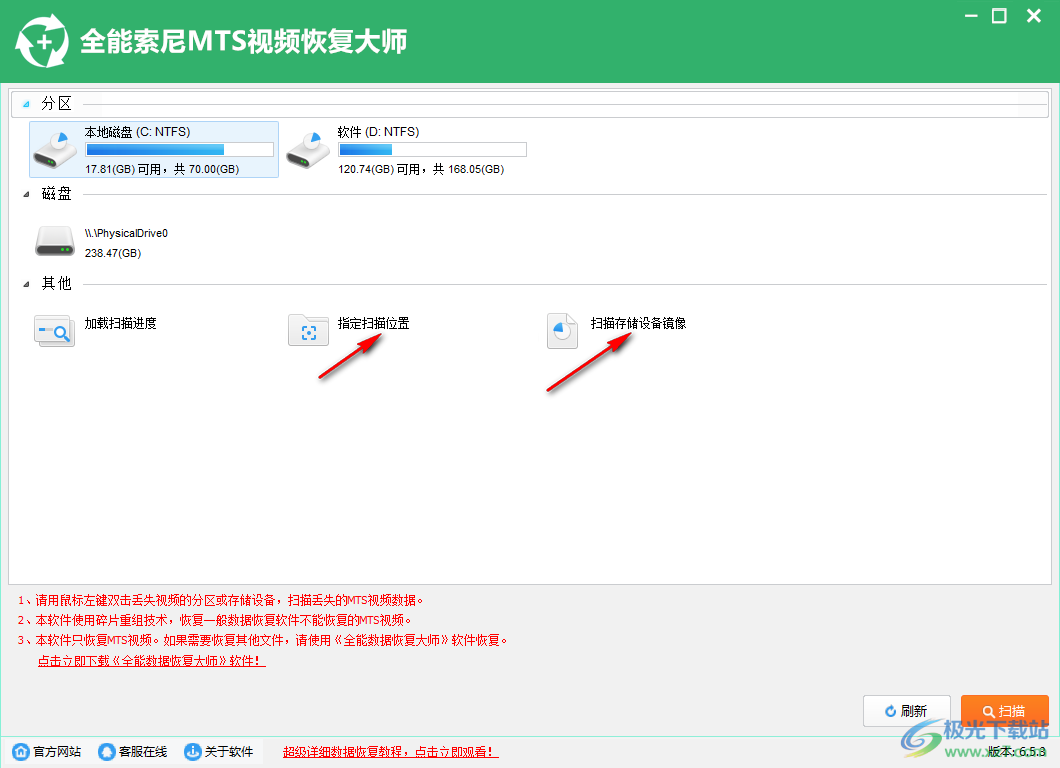1060x768 pixels.
Task: Click the app logo in title bar
Action: coord(42,42)
